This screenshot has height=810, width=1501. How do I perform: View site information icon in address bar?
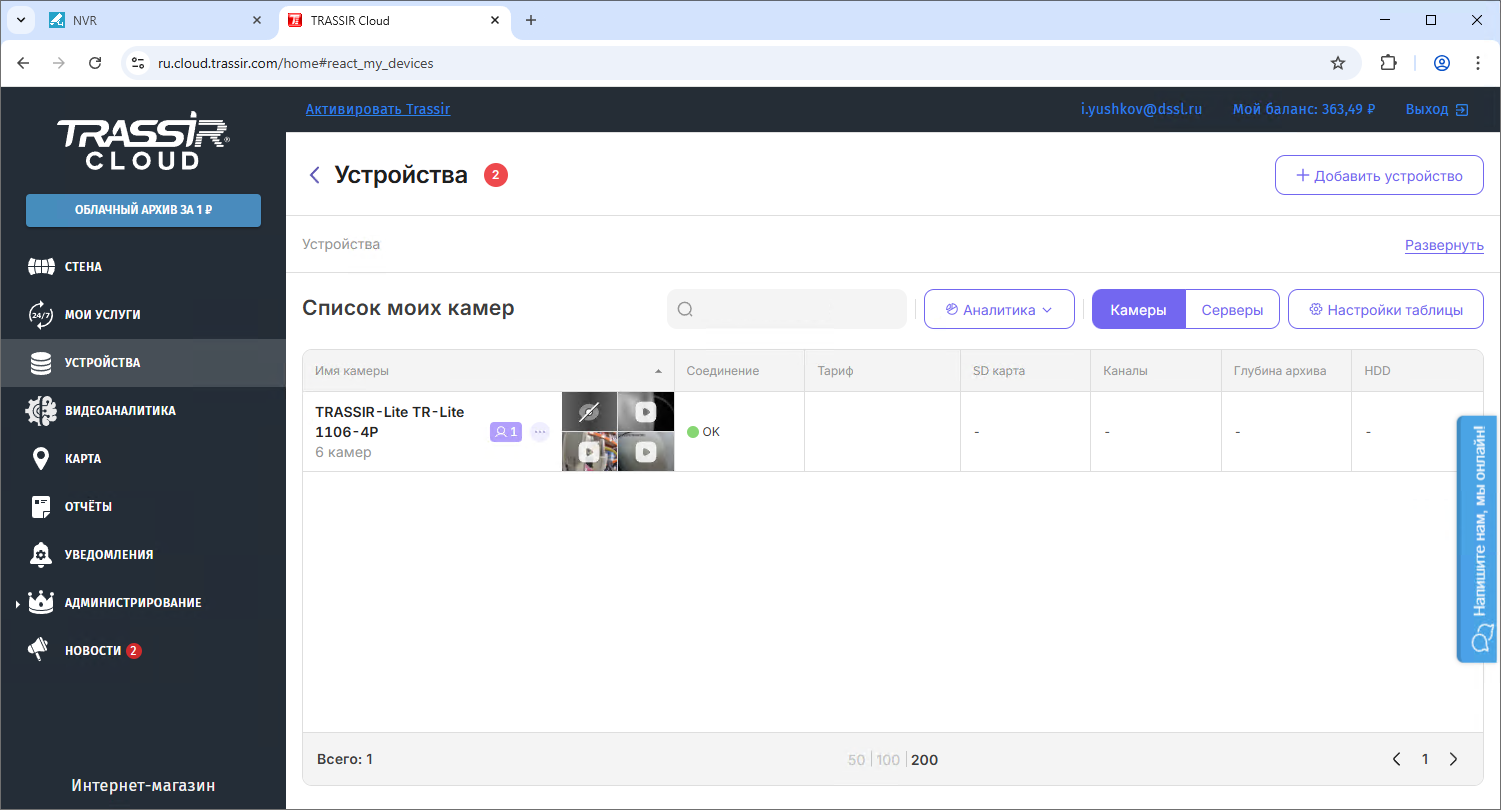[138, 63]
